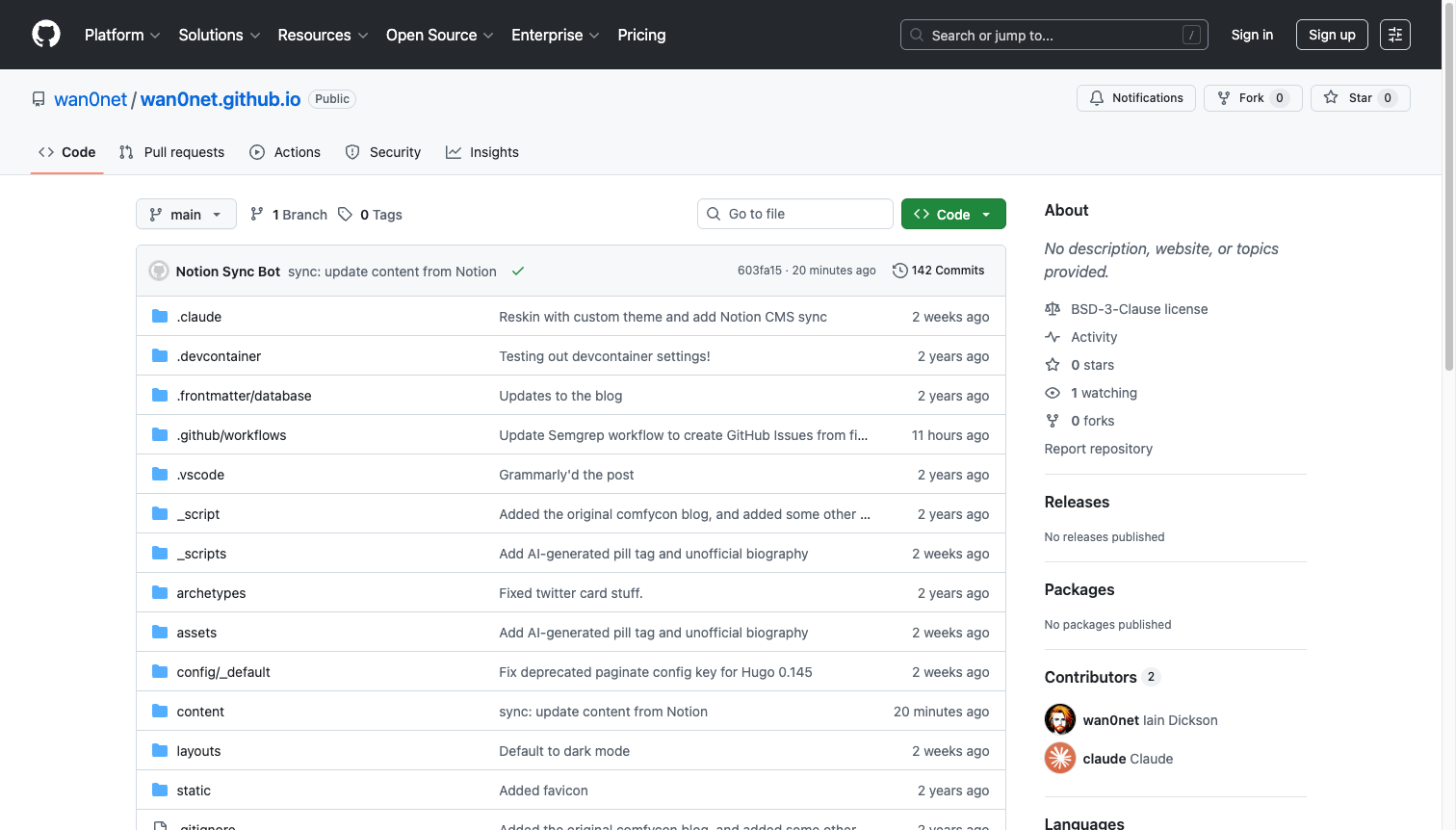
Task: Open the Notifications button
Action: 1136,98
